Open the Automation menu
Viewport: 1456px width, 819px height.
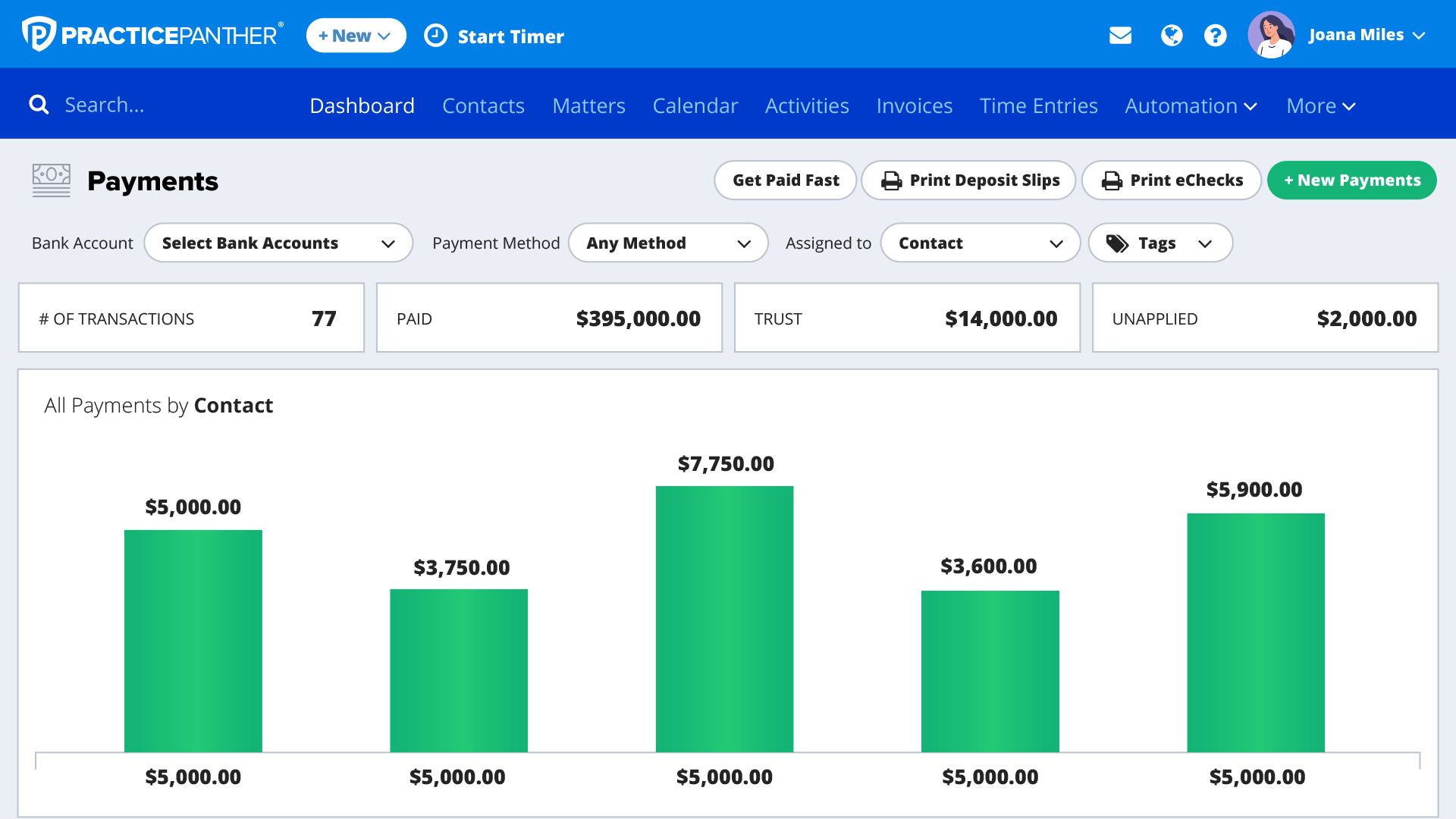1190,105
